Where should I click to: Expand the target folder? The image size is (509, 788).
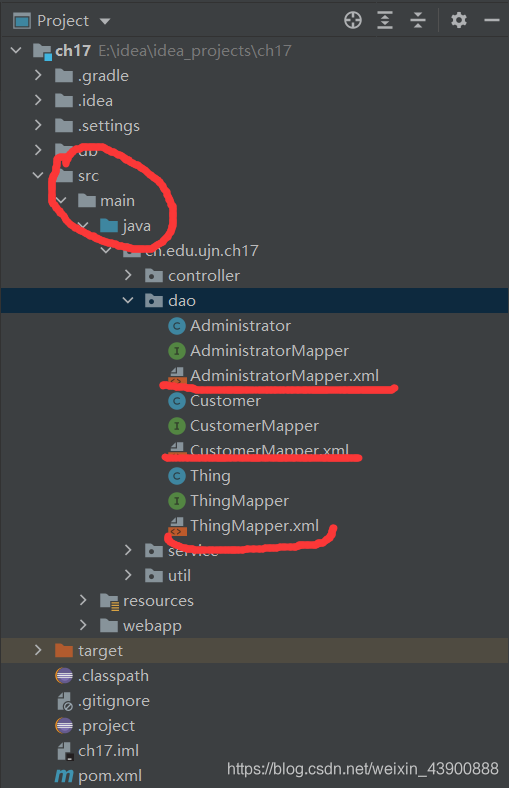38,650
